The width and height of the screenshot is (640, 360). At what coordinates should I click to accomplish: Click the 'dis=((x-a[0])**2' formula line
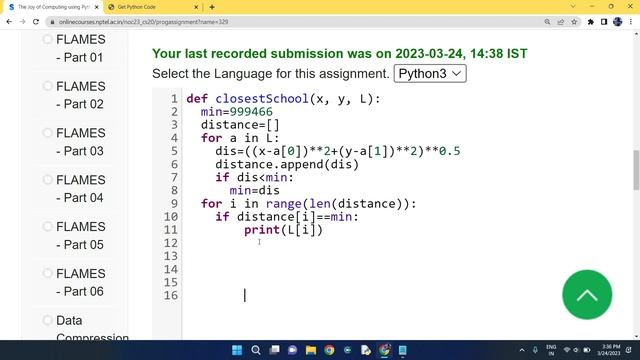tap(338, 151)
